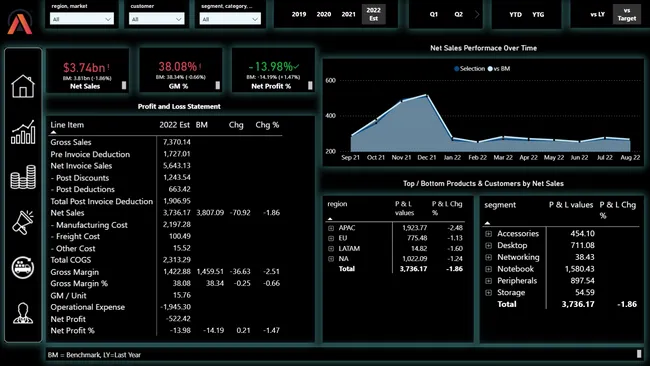Viewport: 650px width, 366px height.
Task: Compare vs LY
Action: click(597, 15)
